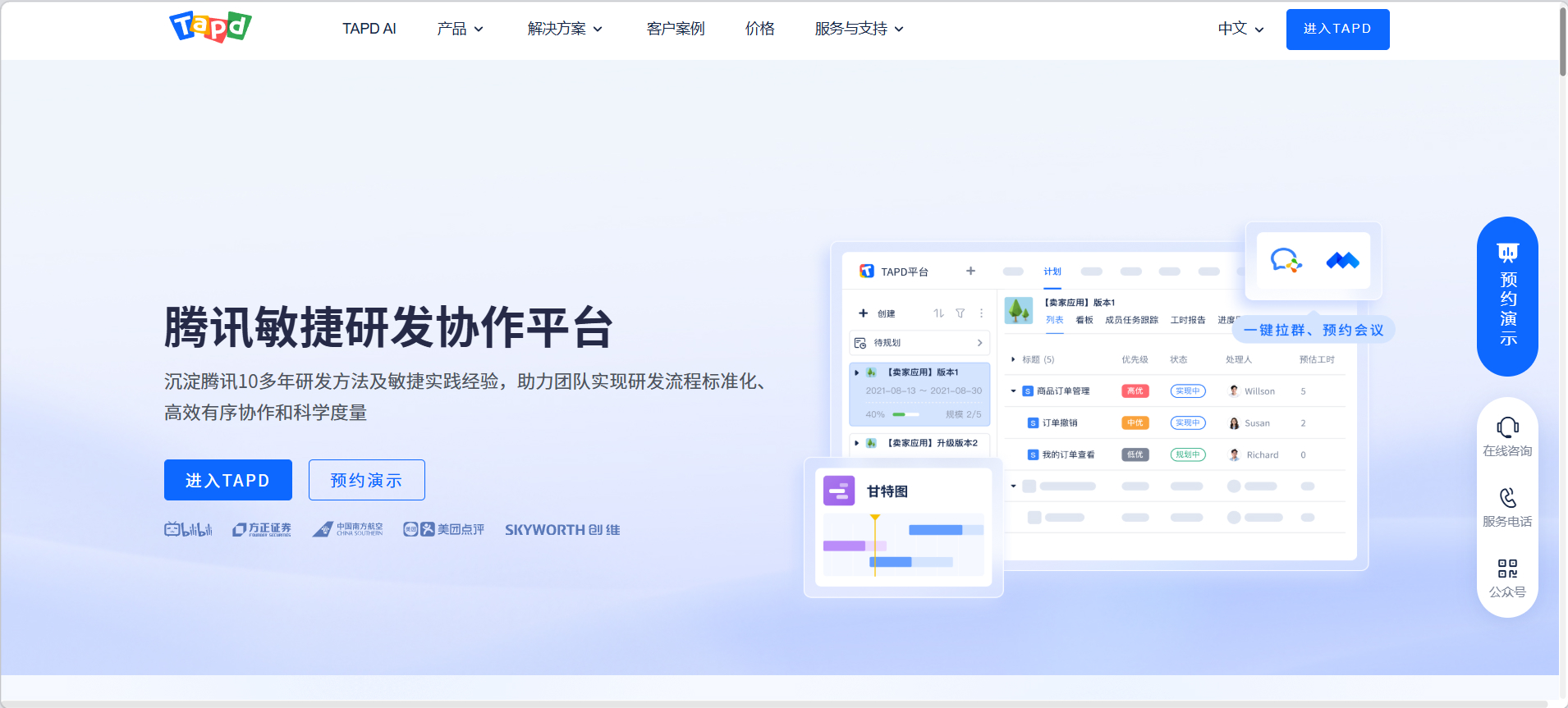The height and width of the screenshot is (708, 1568).
Task: Collapse the 商品订单管理 row
Action: pyautogui.click(x=1013, y=391)
